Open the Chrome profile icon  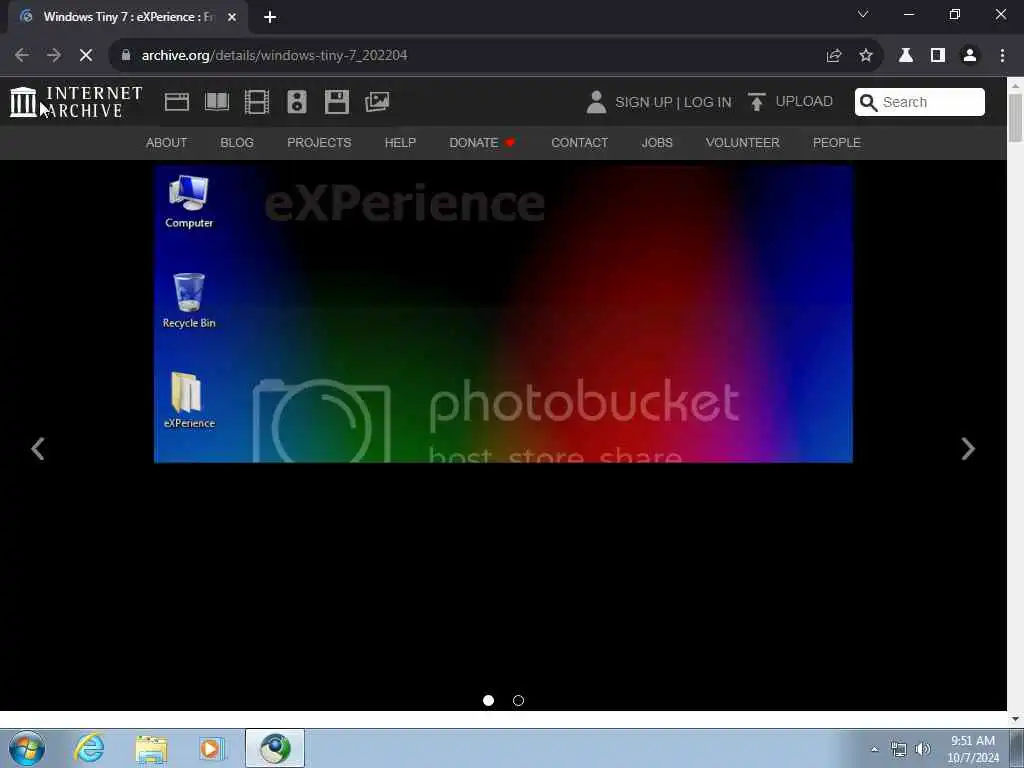coord(970,56)
